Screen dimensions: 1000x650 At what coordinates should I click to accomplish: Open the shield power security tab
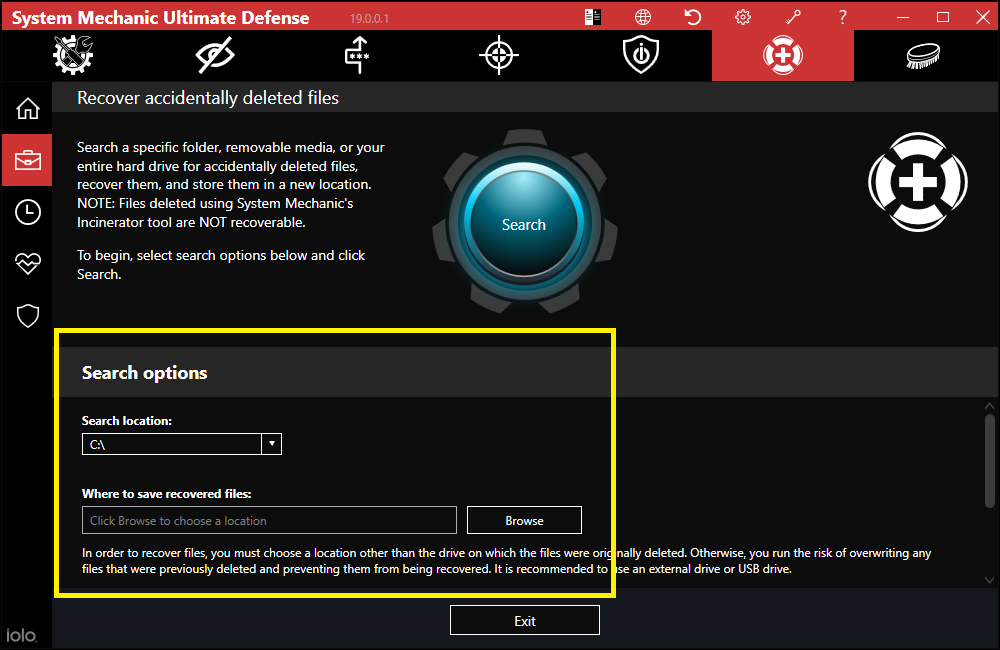coord(641,55)
